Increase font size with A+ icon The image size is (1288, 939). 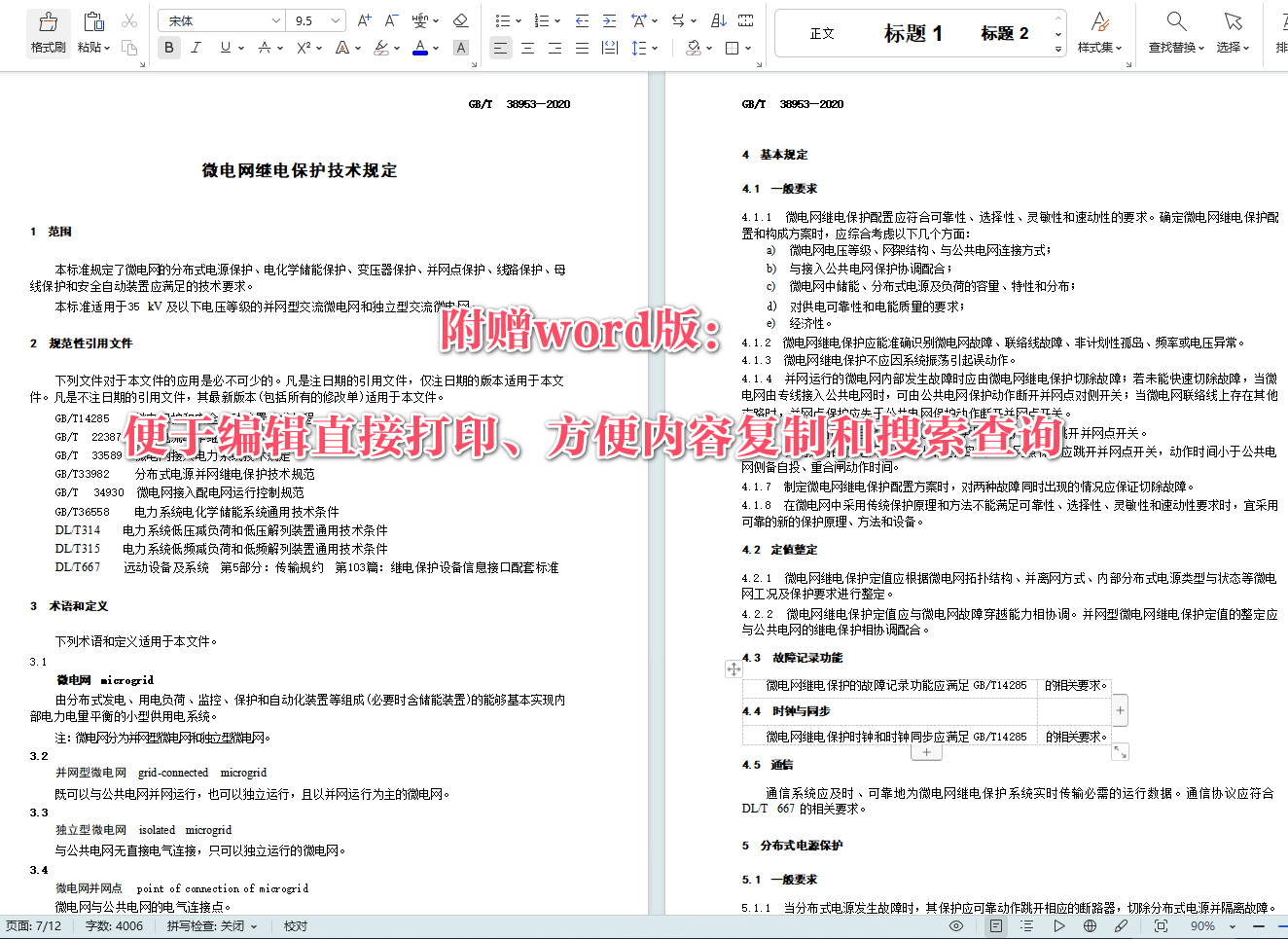pyautogui.click(x=364, y=20)
